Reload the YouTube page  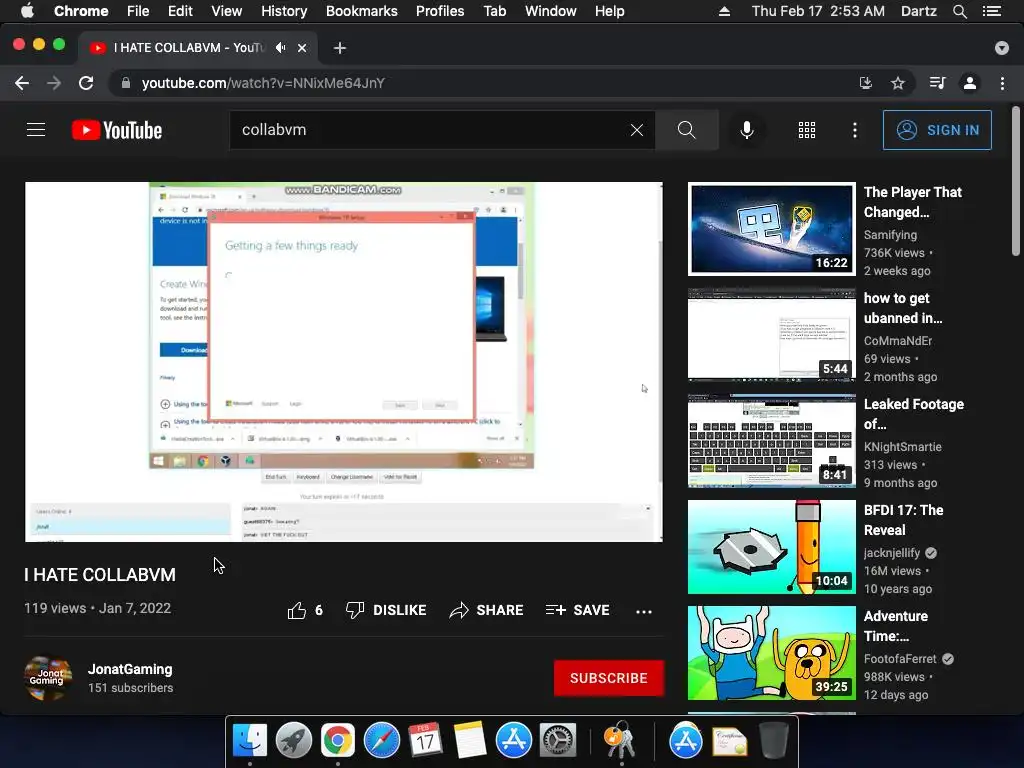pos(86,83)
